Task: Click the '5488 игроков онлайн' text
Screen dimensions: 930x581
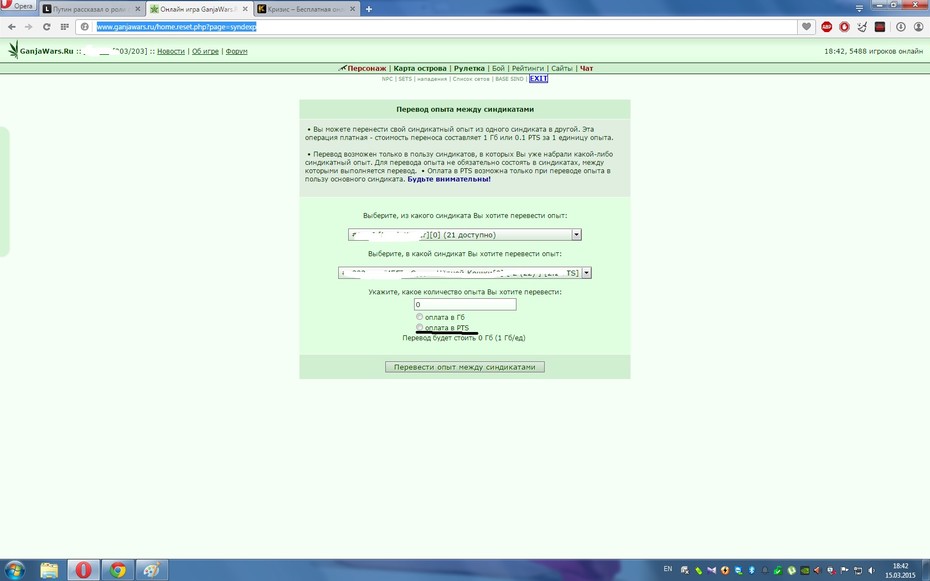Action: (887, 52)
